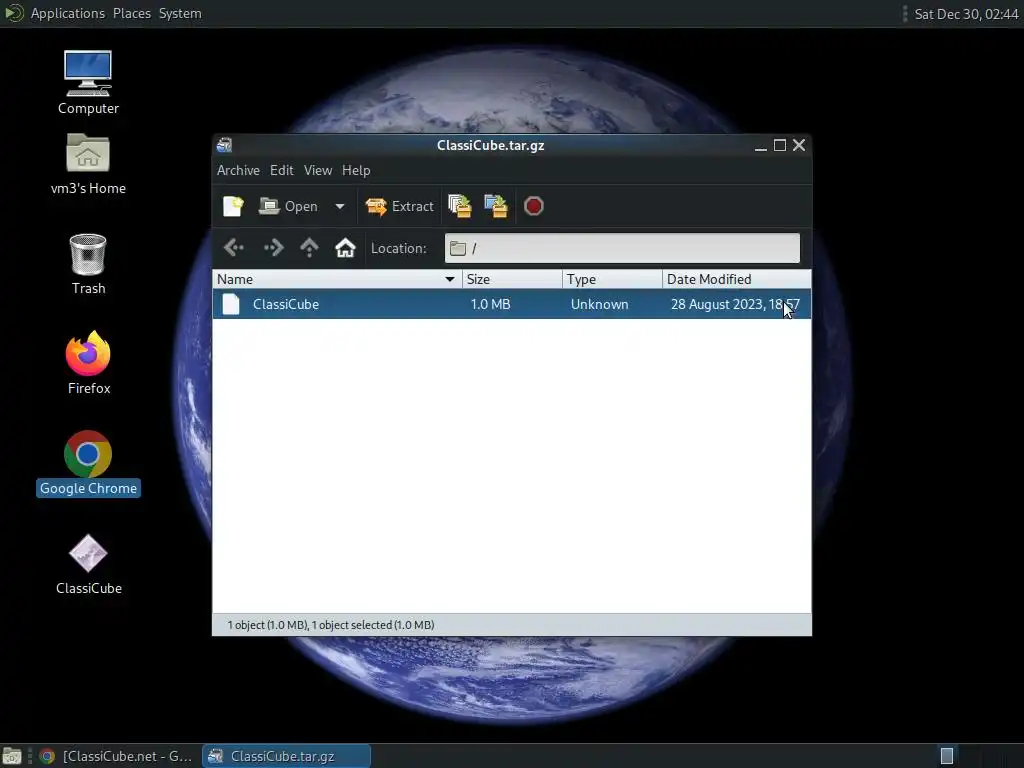Click the show desktop icon in the bottom panel

(12, 756)
